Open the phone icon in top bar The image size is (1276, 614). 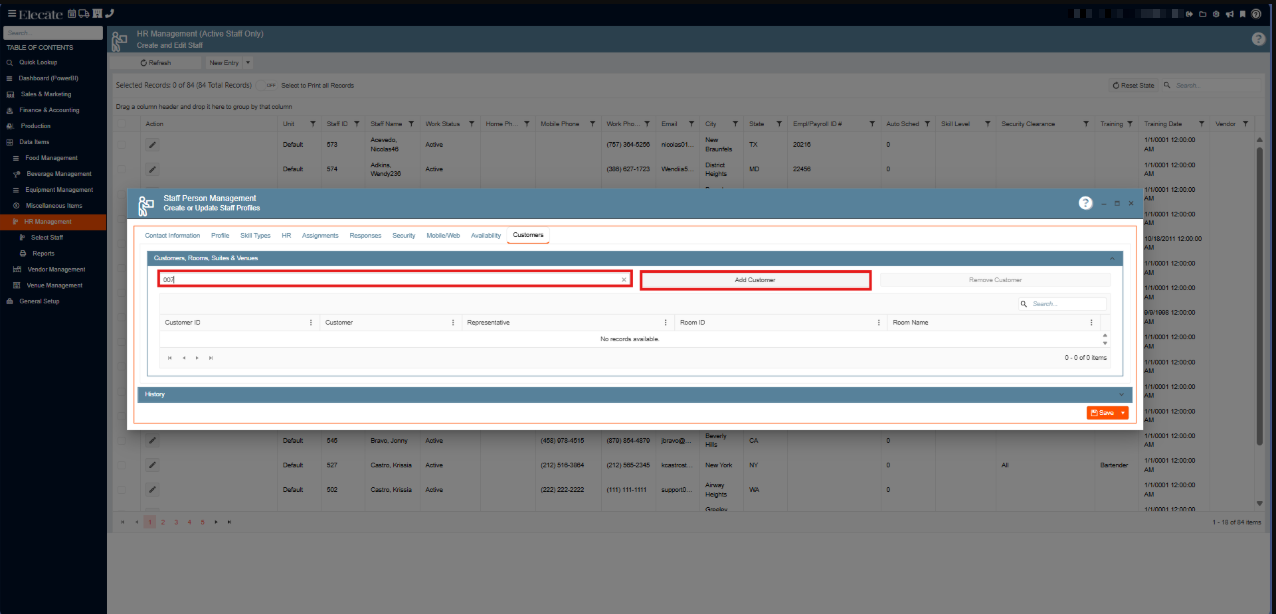[x=109, y=13]
